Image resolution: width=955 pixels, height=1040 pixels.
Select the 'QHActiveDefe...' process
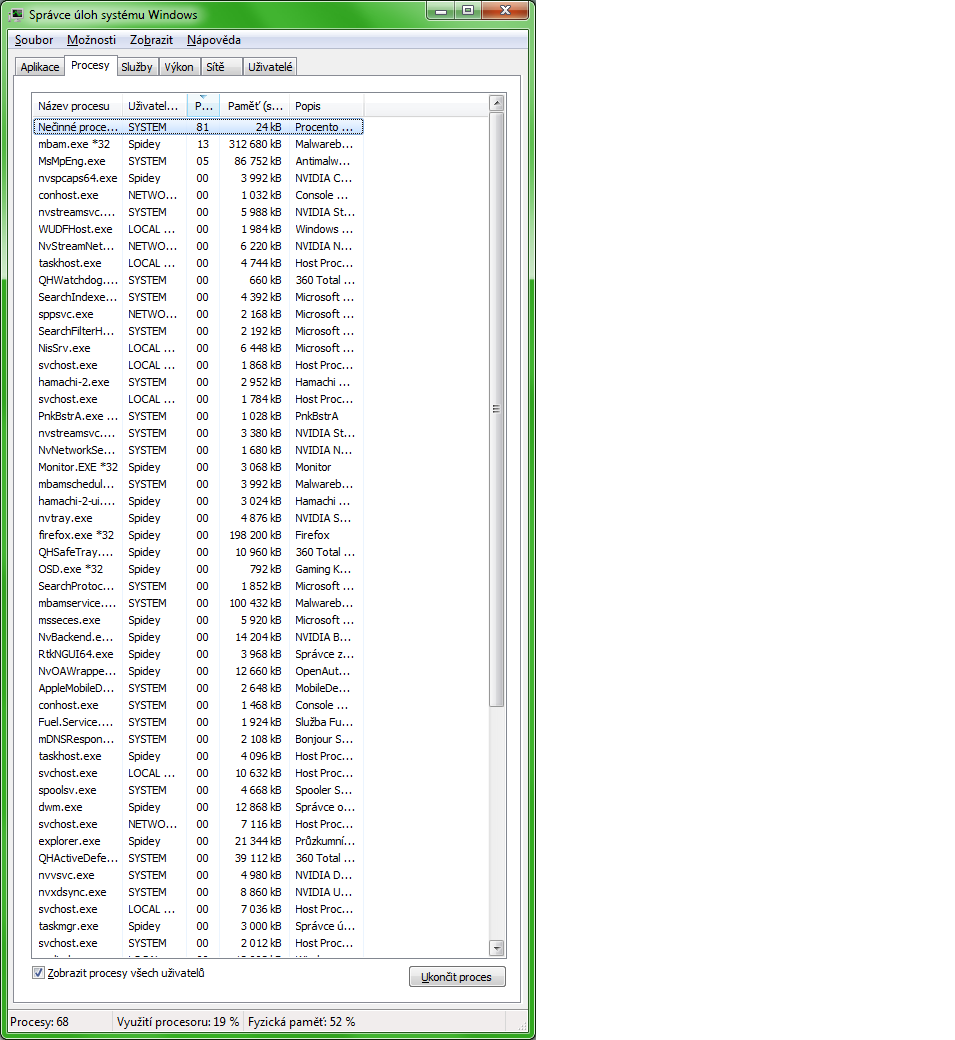point(198,858)
